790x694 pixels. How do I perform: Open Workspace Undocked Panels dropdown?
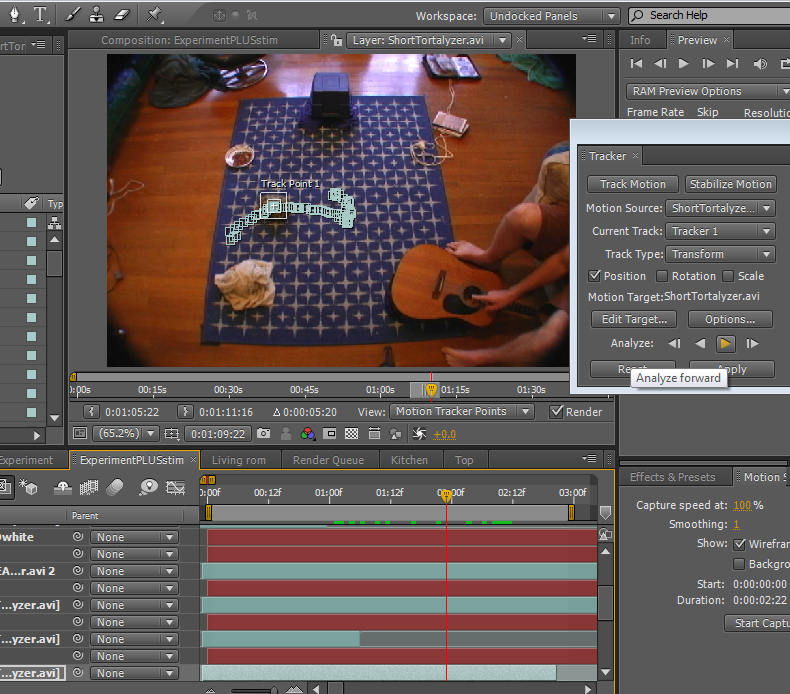551,16
